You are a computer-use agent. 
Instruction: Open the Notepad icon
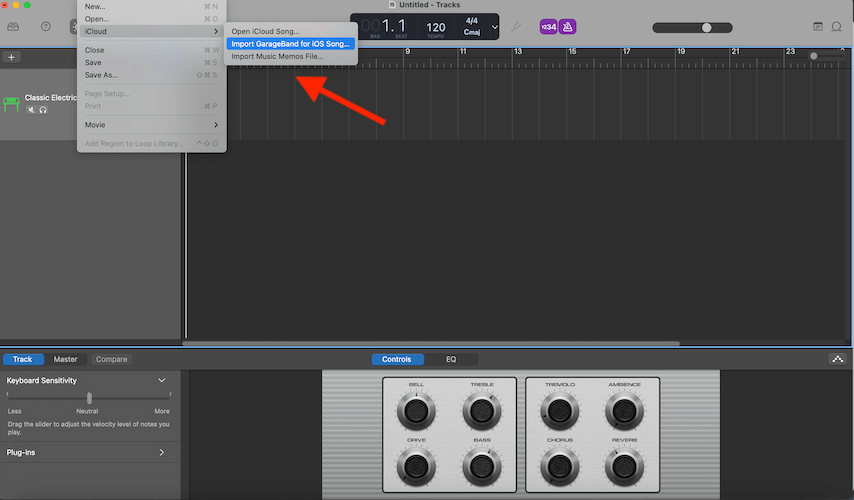[x=817, y=26]
